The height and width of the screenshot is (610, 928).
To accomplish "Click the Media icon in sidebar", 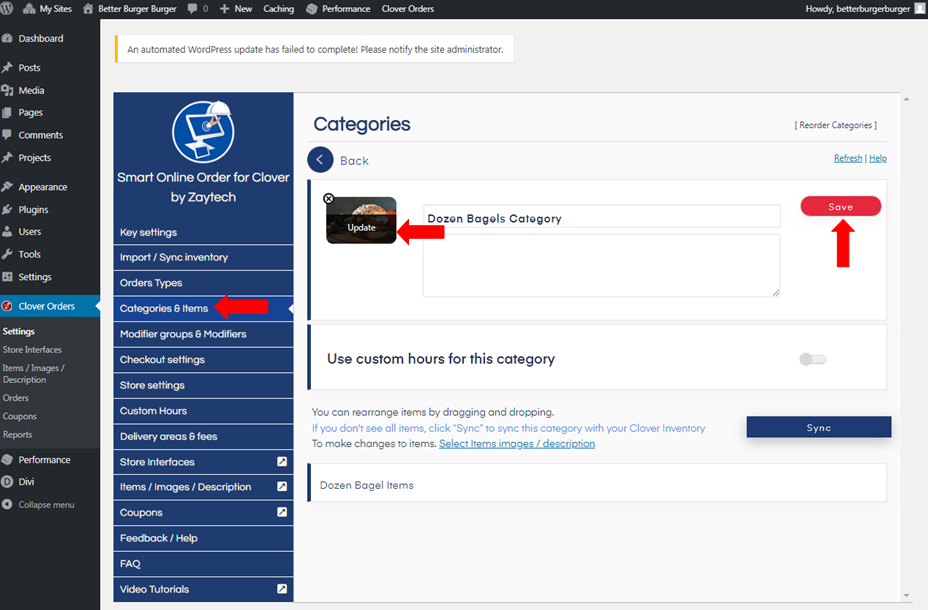I will [x=7, y=90].
